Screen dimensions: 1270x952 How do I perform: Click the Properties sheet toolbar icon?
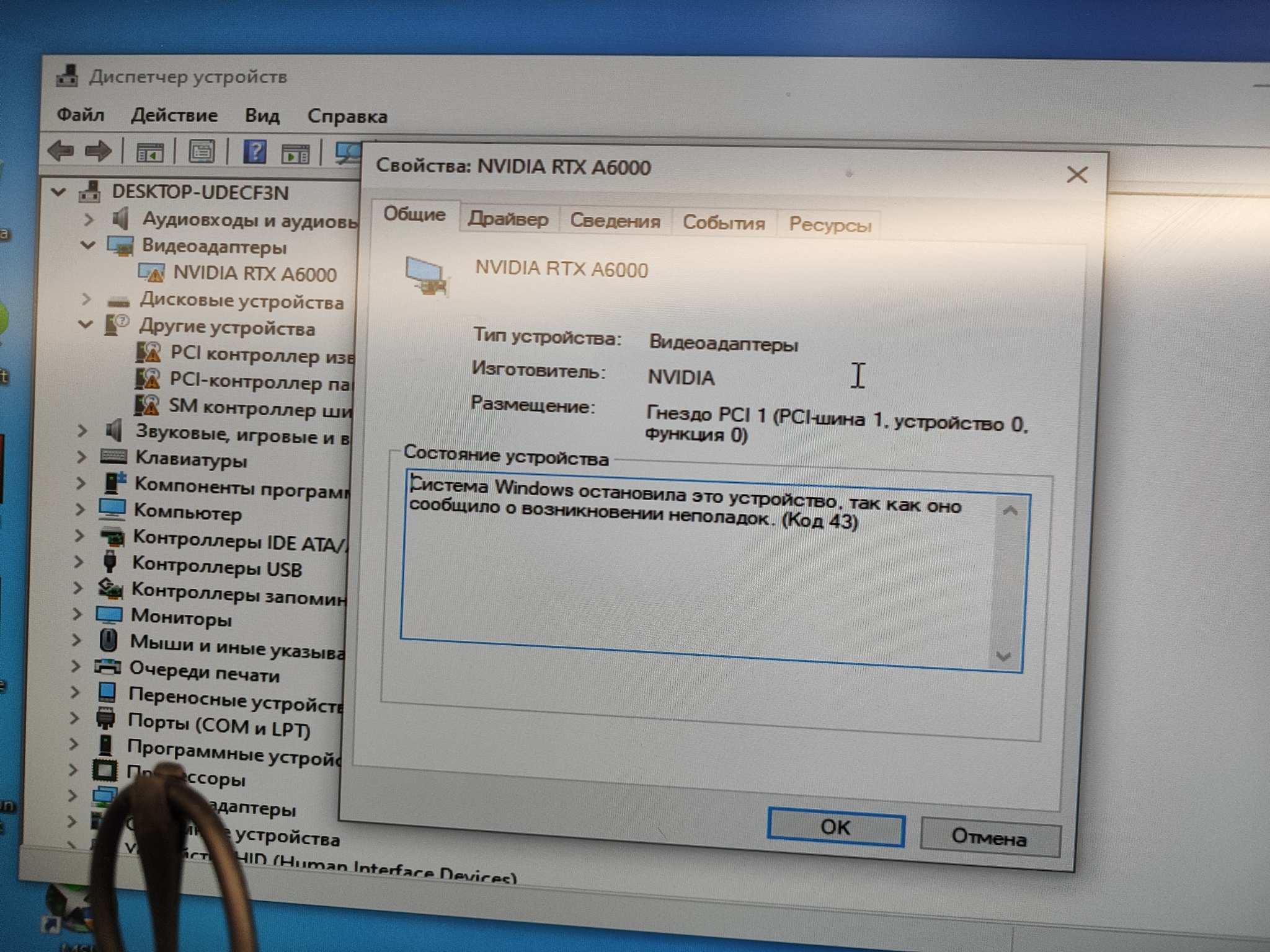pos(202,151)
